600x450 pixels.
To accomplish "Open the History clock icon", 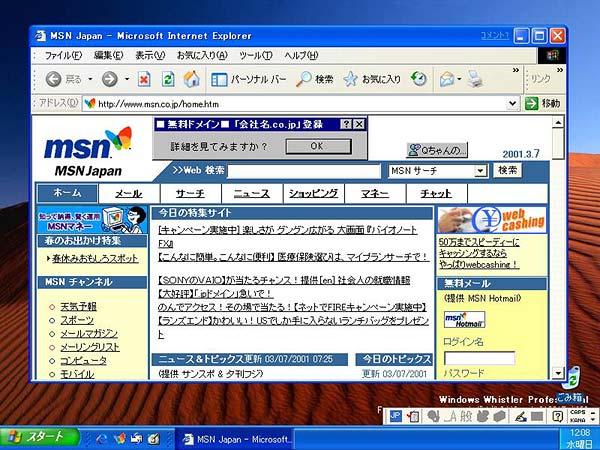I will click(x=419, y=79).
